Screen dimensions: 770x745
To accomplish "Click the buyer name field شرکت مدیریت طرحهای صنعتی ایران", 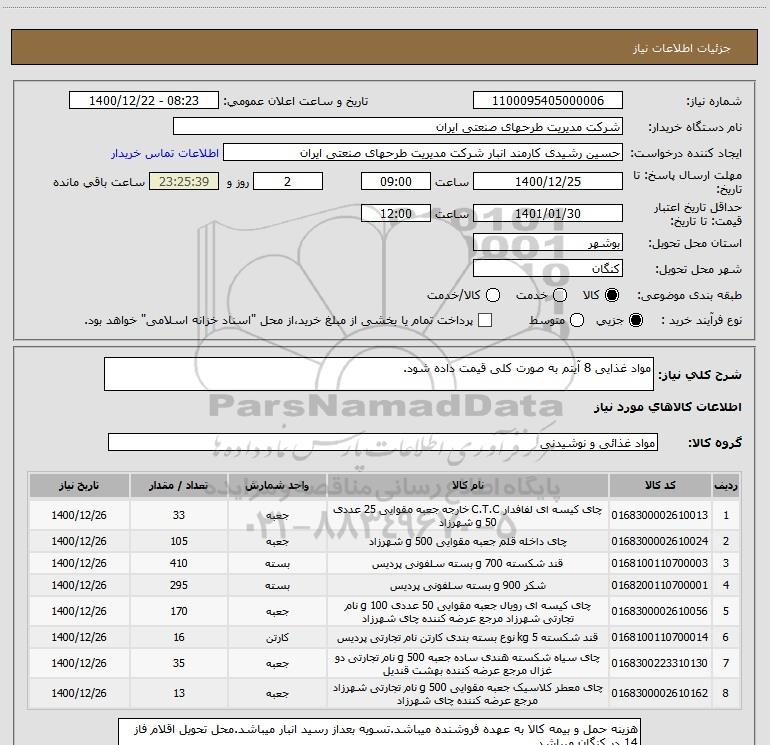I will [398, 127].
